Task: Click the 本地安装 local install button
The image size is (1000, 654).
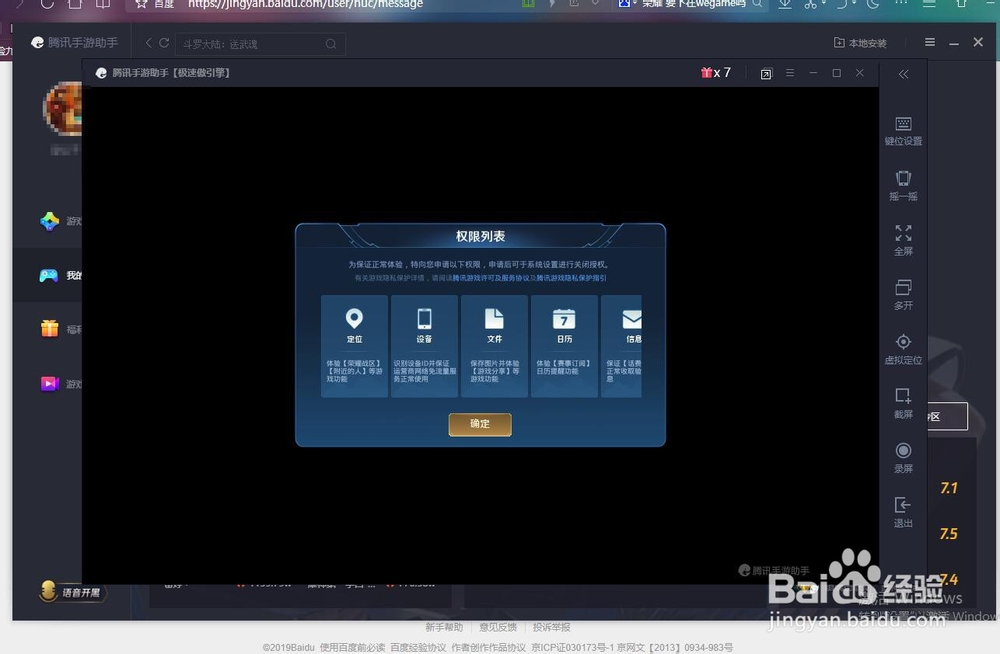Action: coord(860,43)
